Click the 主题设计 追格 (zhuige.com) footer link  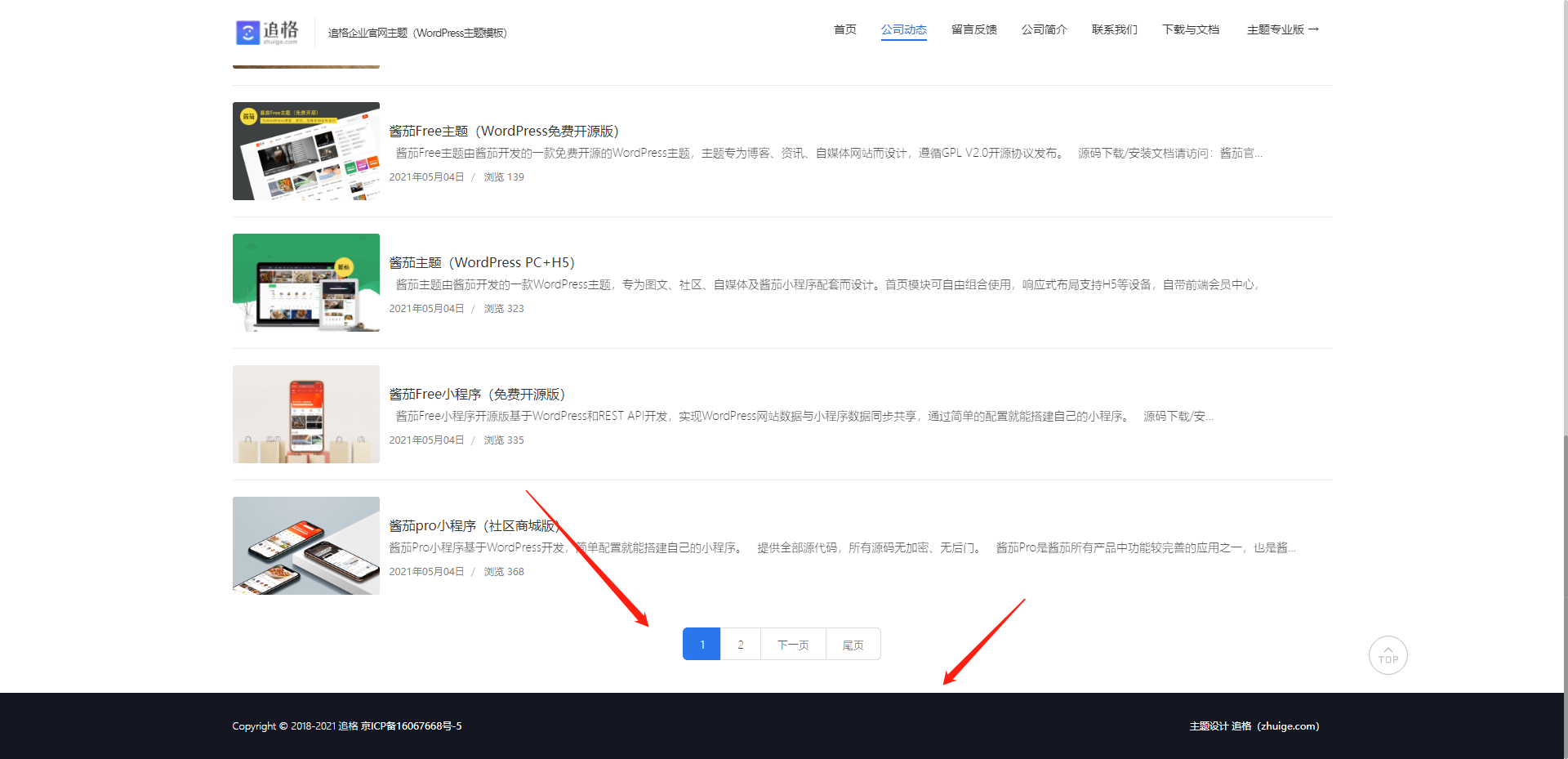tap(1254, 726)
